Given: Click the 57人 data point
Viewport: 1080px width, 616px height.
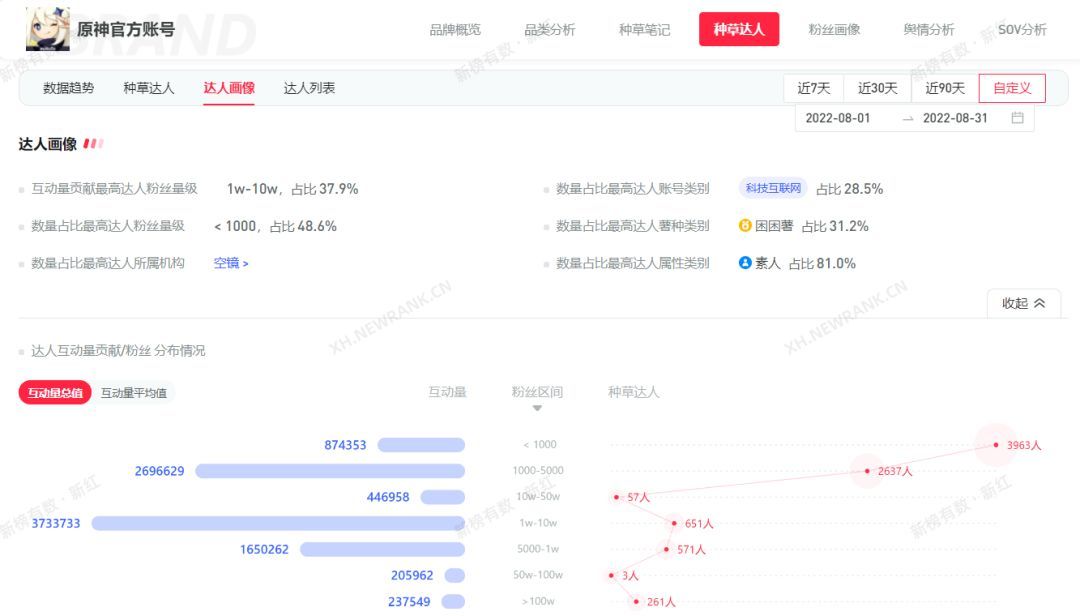Looking at the screenshot, I should pyautogui.click(x=616, y=497).
